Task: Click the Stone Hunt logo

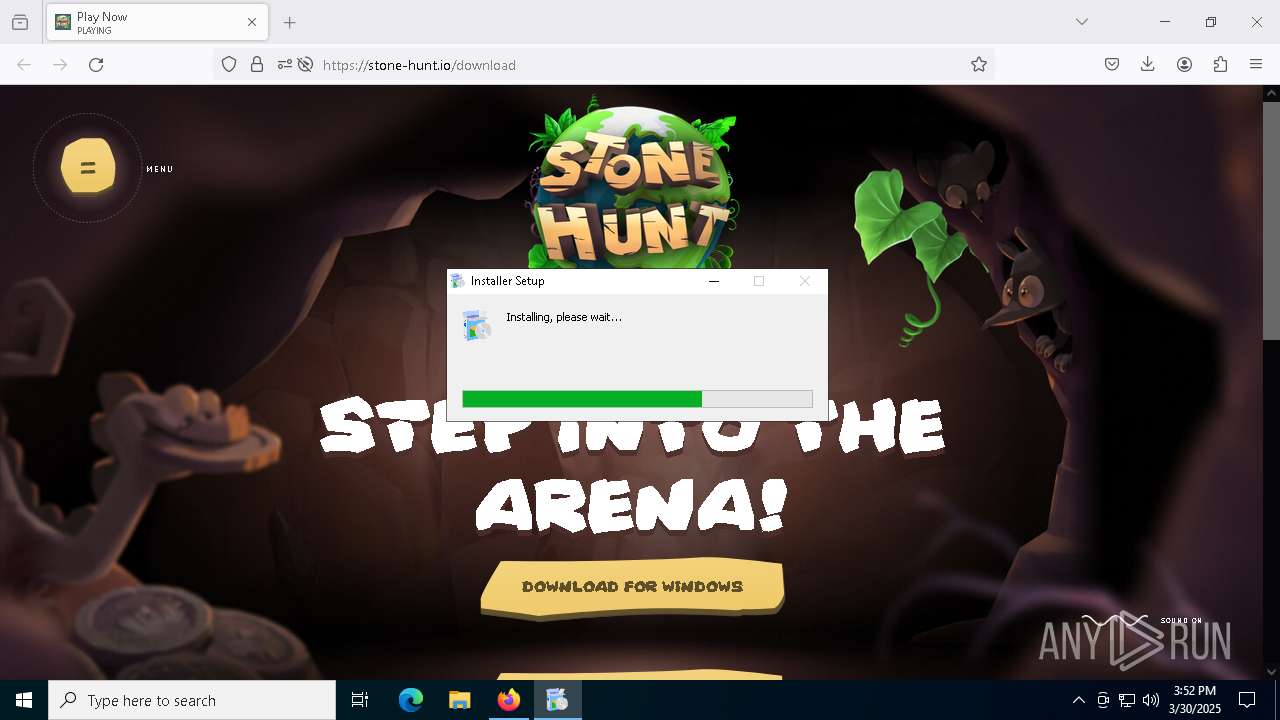Action: 633,183
